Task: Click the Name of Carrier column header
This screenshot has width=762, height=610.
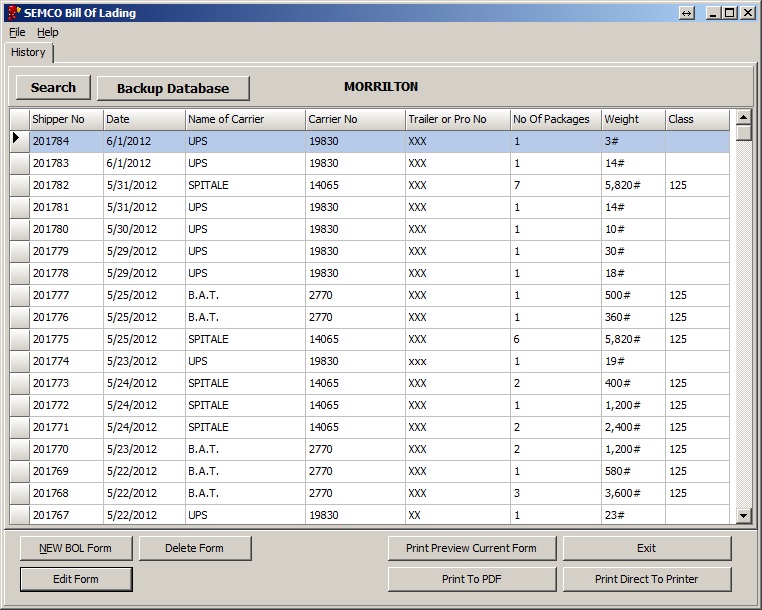Action: click(x=244, y=119)
